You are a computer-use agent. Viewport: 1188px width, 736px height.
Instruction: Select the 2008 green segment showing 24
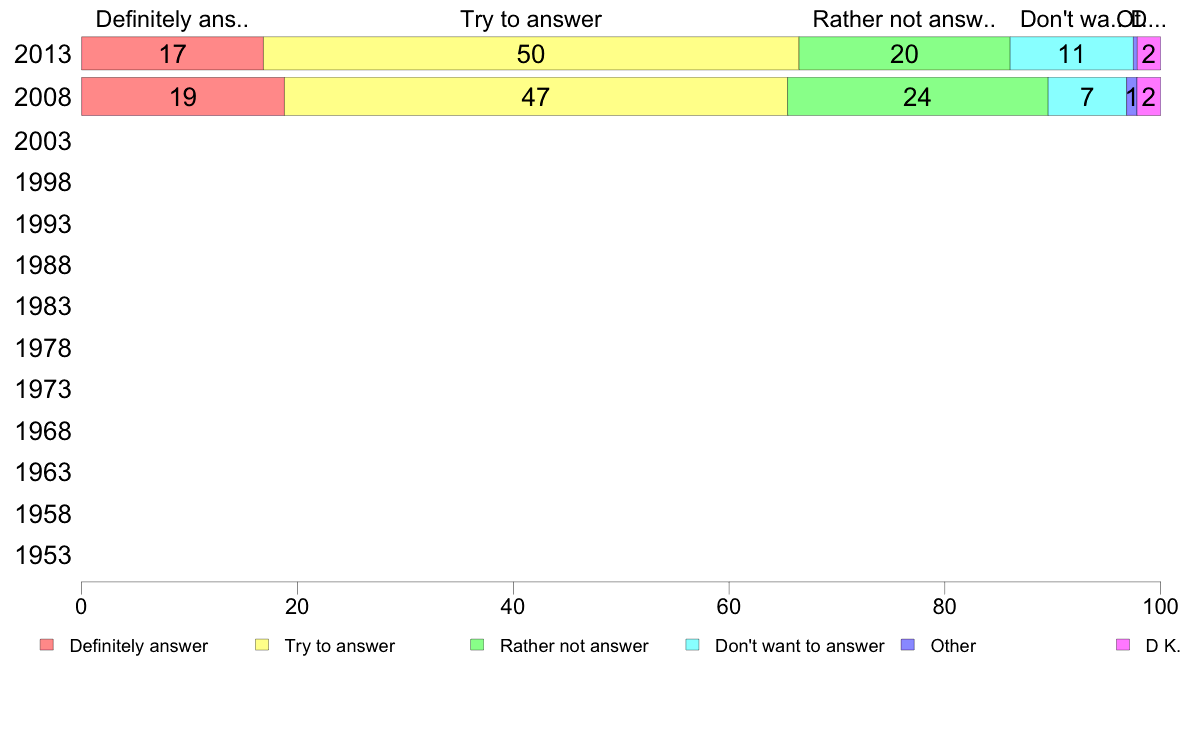tap(918, 97)
